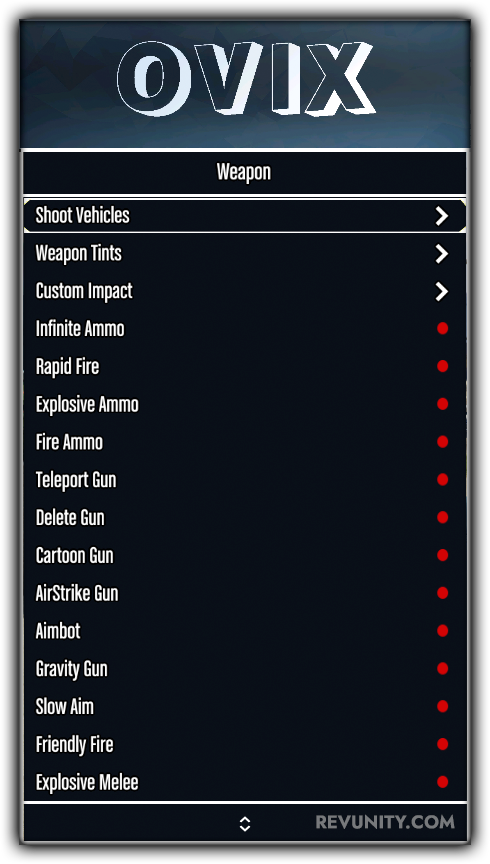
Task: Click the up-down scroll arrows icon
Action: (245, 824)
